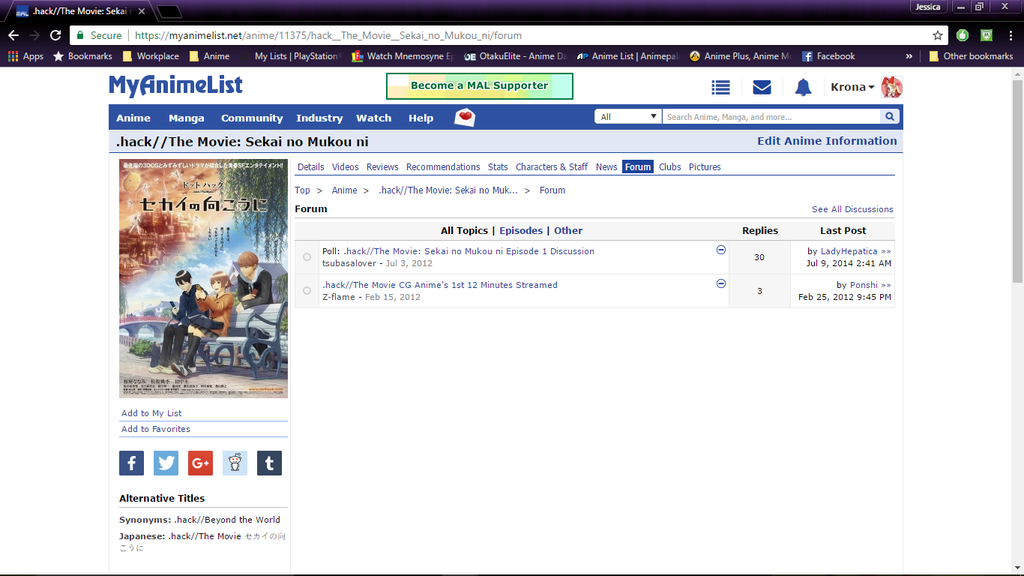
Task: Jump to last post by Ponshi arrows
Action: click(x=886, y=285)
